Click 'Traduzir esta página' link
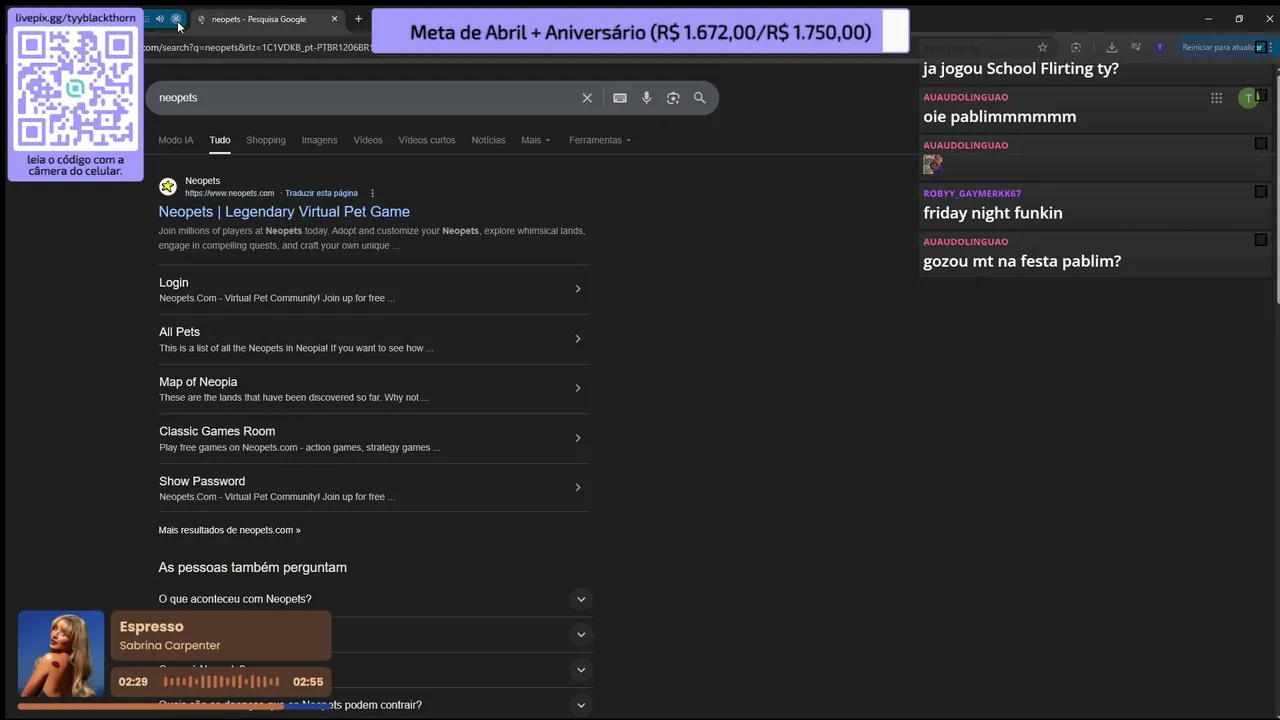This screenshot has width=1280, height=720. (x=321, y=193)
